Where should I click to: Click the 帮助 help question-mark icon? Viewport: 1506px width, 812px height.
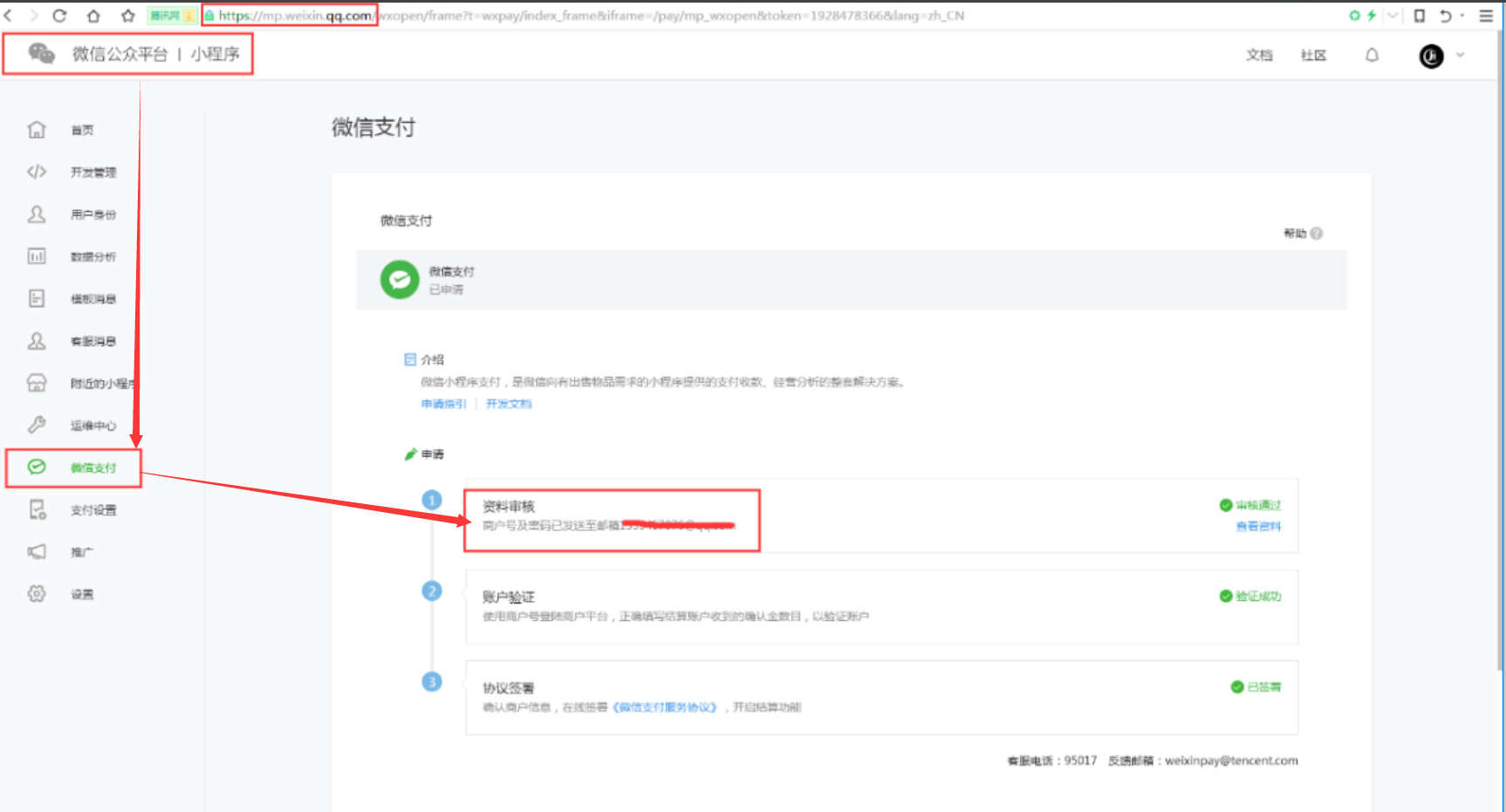1317,233
